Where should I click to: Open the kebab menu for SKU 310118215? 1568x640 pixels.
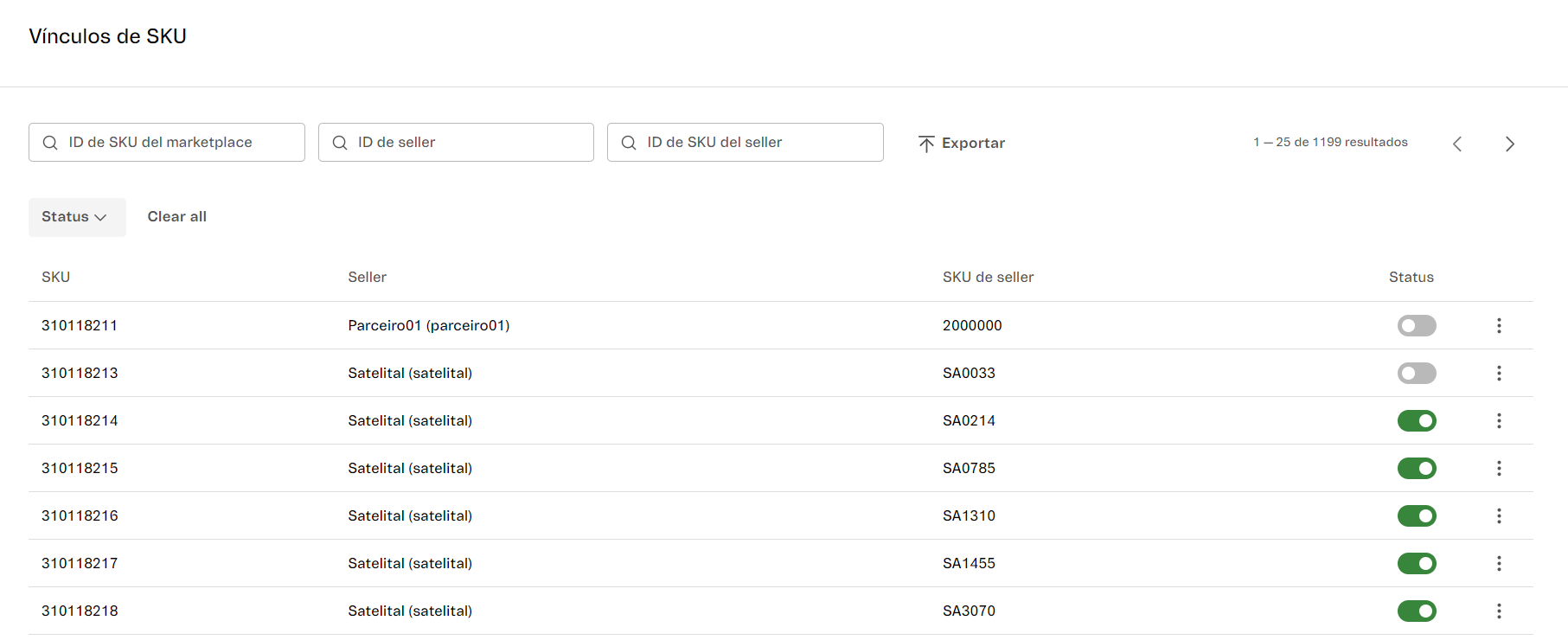[x=1499, y=468]
